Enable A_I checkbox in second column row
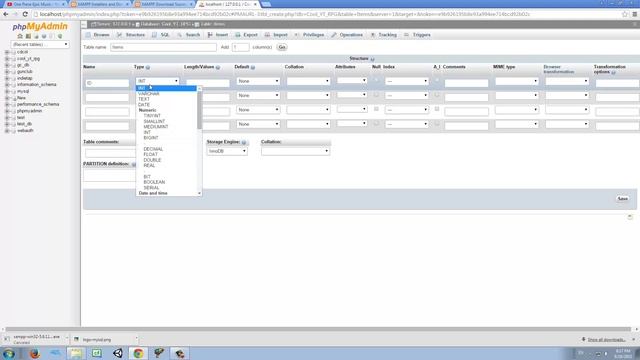Screen dimensions: 640x360 (x=437, y=95)
